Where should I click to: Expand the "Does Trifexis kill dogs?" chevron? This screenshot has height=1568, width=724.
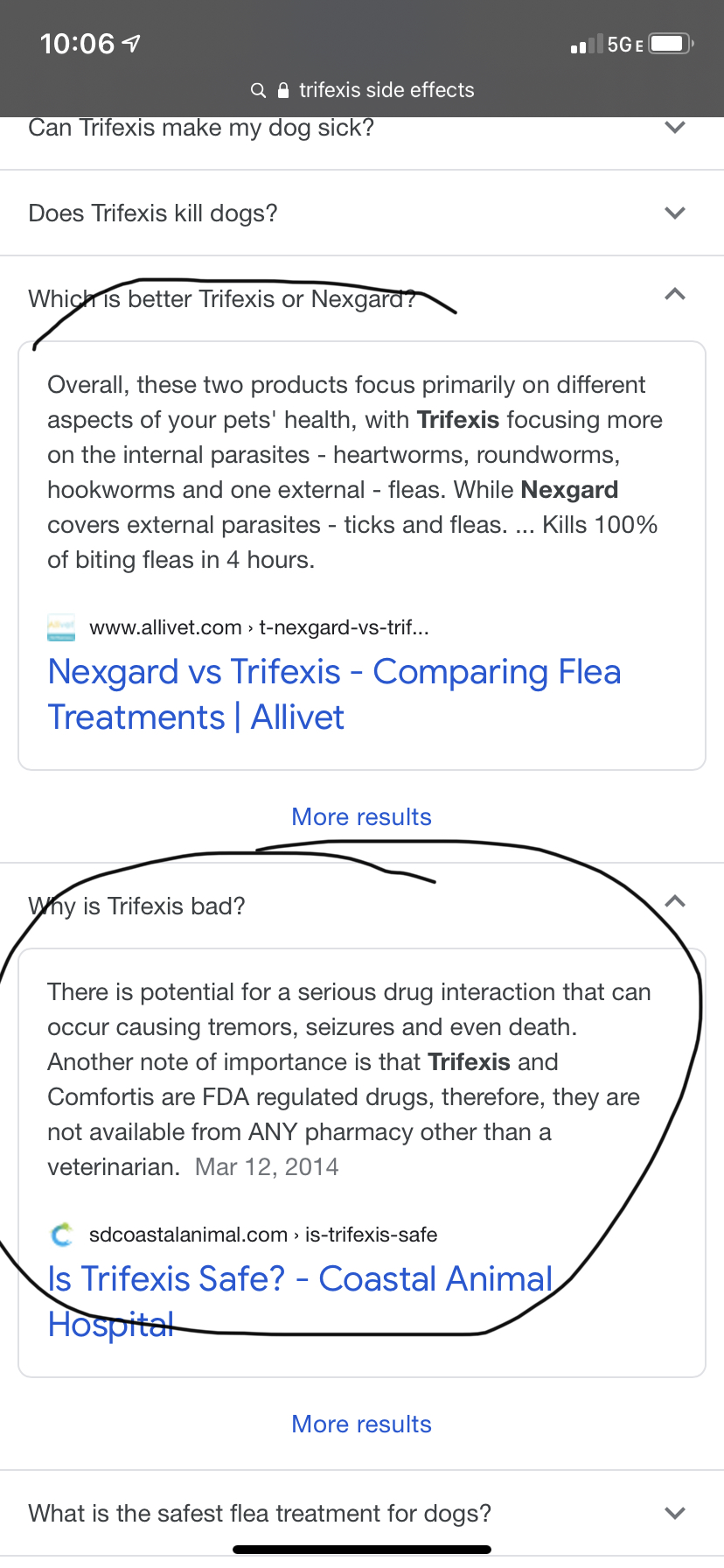click(x=674, y=213)
